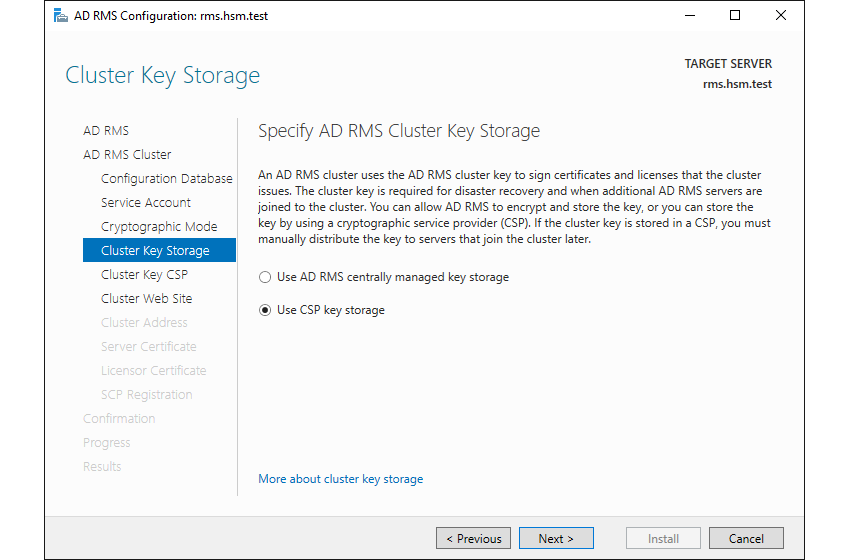Go to the AD RMS step
This screenshot has width=850, height=560.
(106, 131)
